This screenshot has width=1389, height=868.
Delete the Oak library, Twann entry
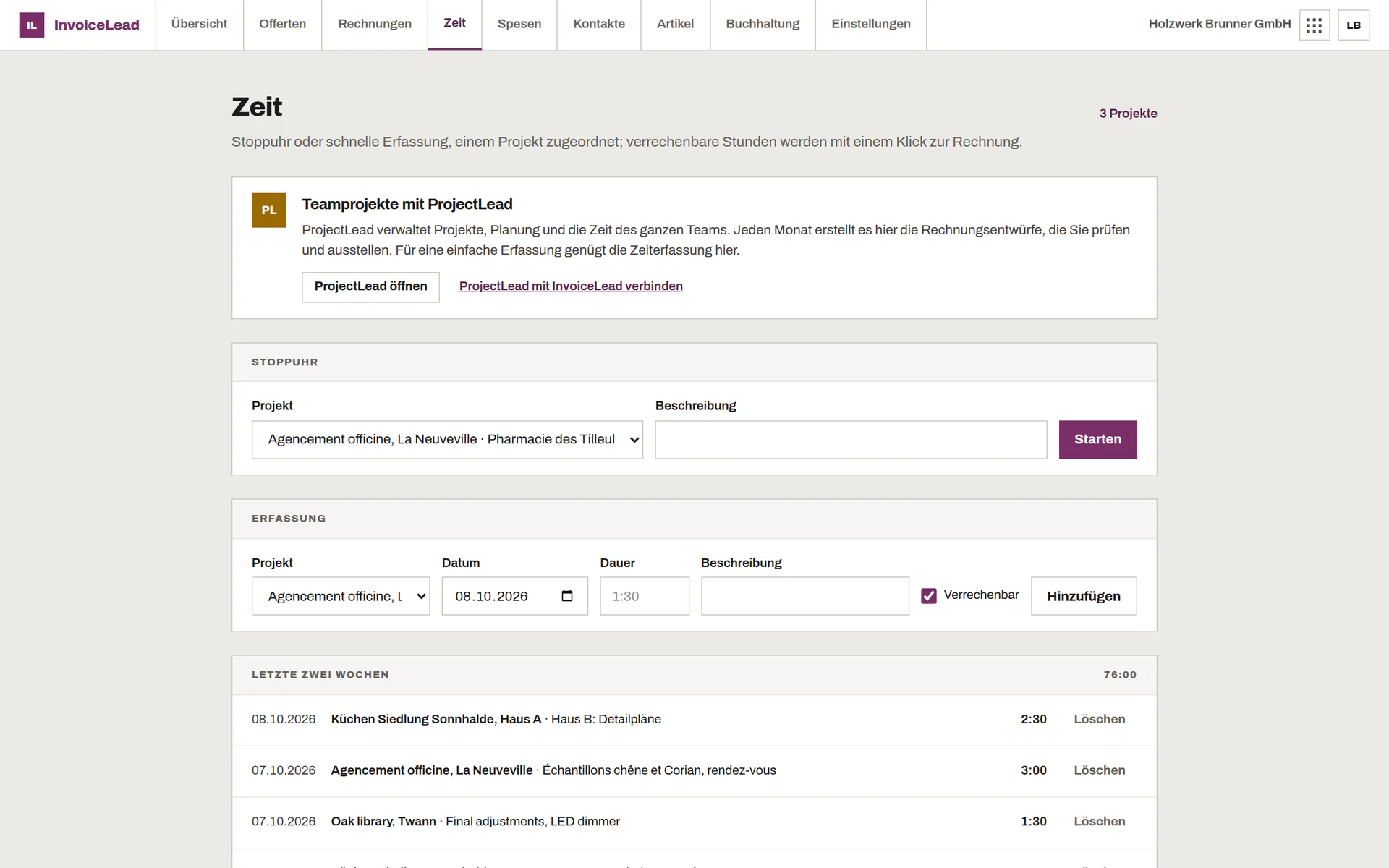[x=1100, y=822]
